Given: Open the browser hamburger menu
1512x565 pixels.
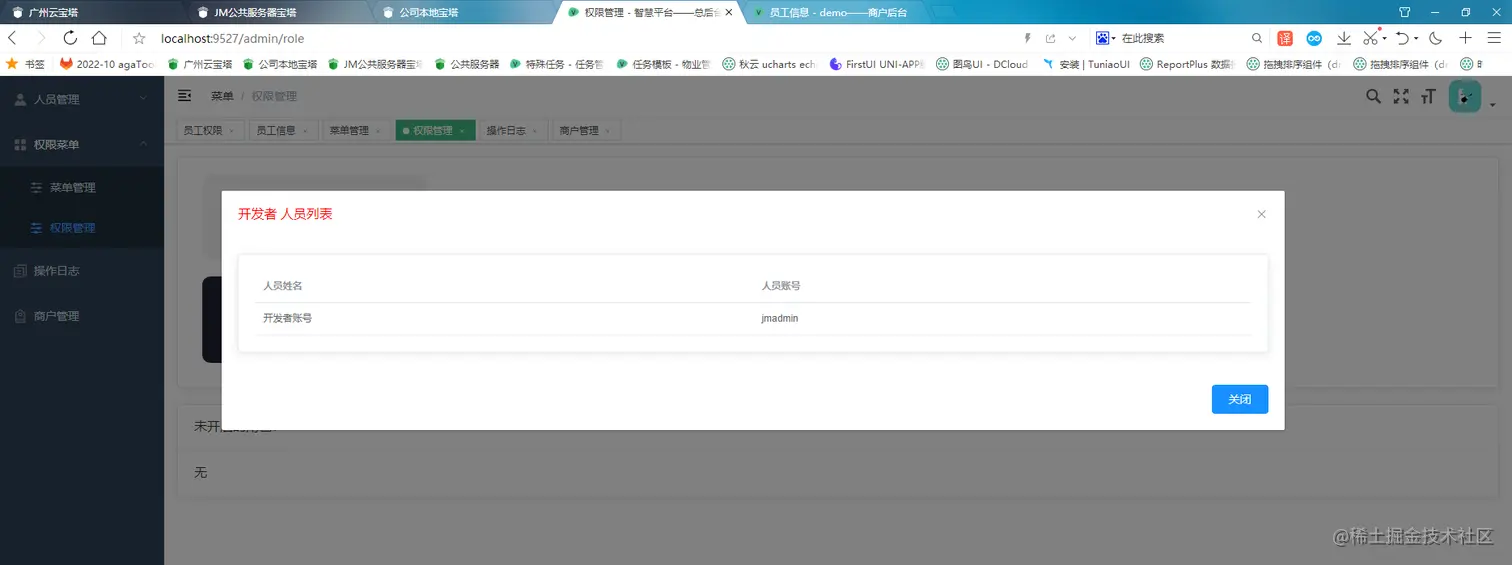Looking at the screenshot, I should [x=1494, y=38].
